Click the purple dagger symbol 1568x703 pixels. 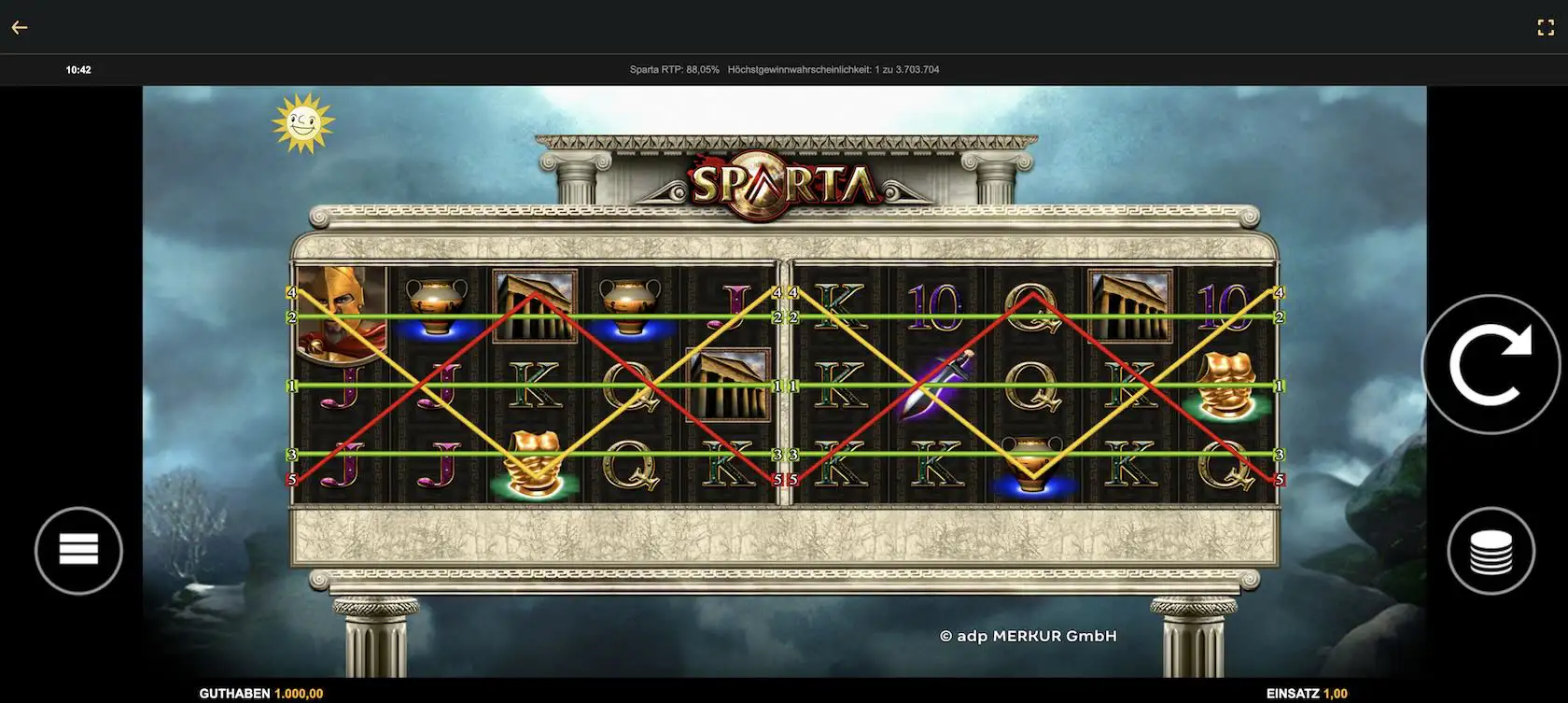[x=937, y=385]
